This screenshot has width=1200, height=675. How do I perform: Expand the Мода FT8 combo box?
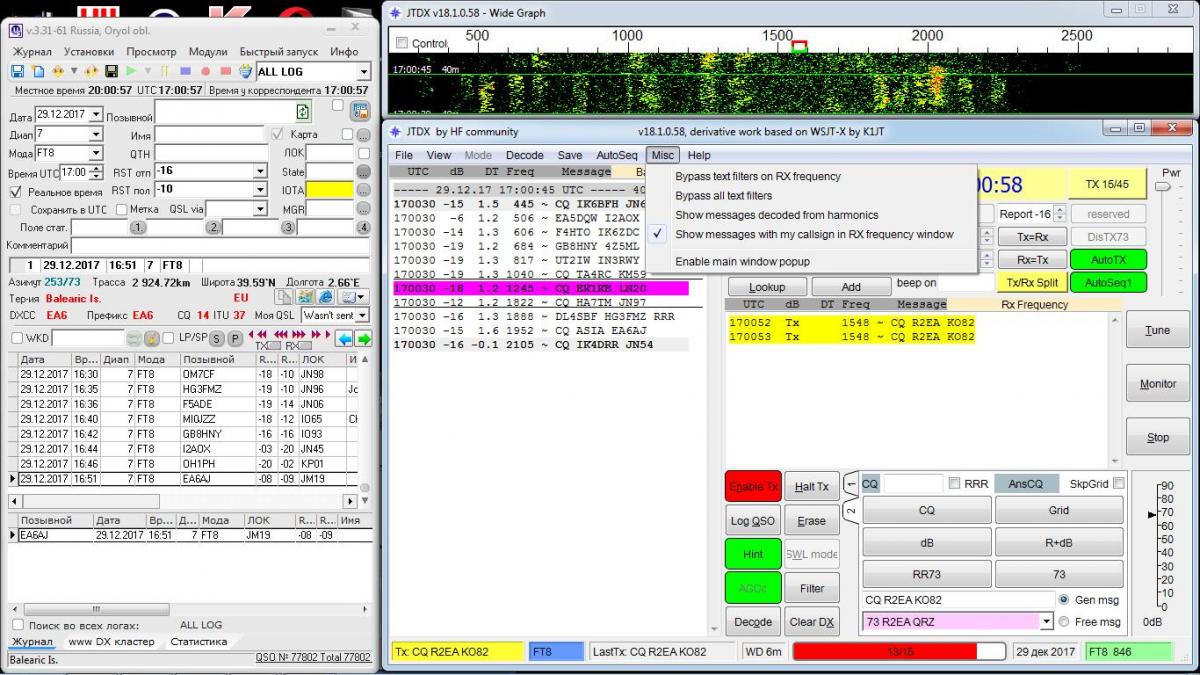pyautogui.click(x=96, y=153)
